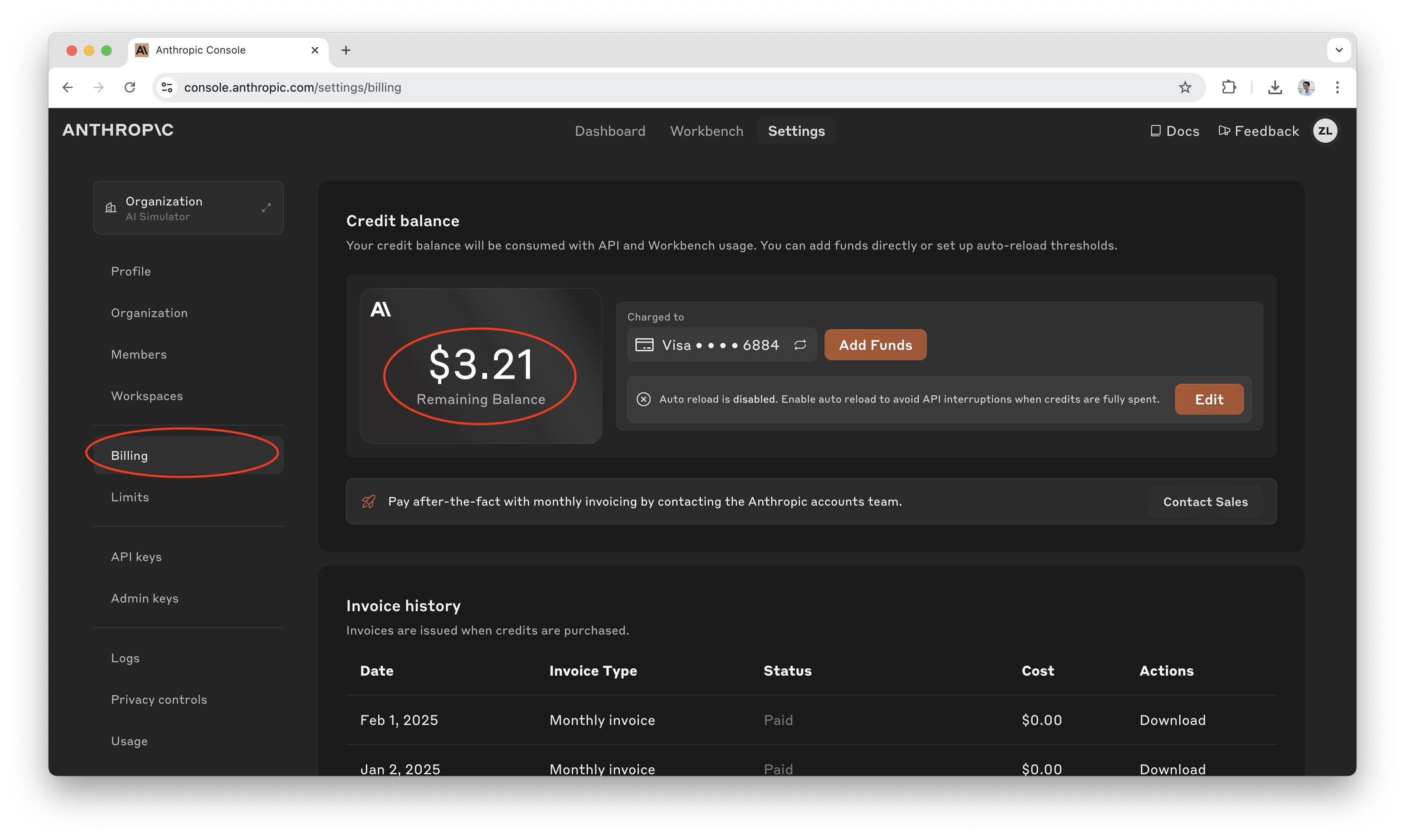Download the Feb 1, 2025 invoice
The image size is (1405, 840).
coord(1172,720)
